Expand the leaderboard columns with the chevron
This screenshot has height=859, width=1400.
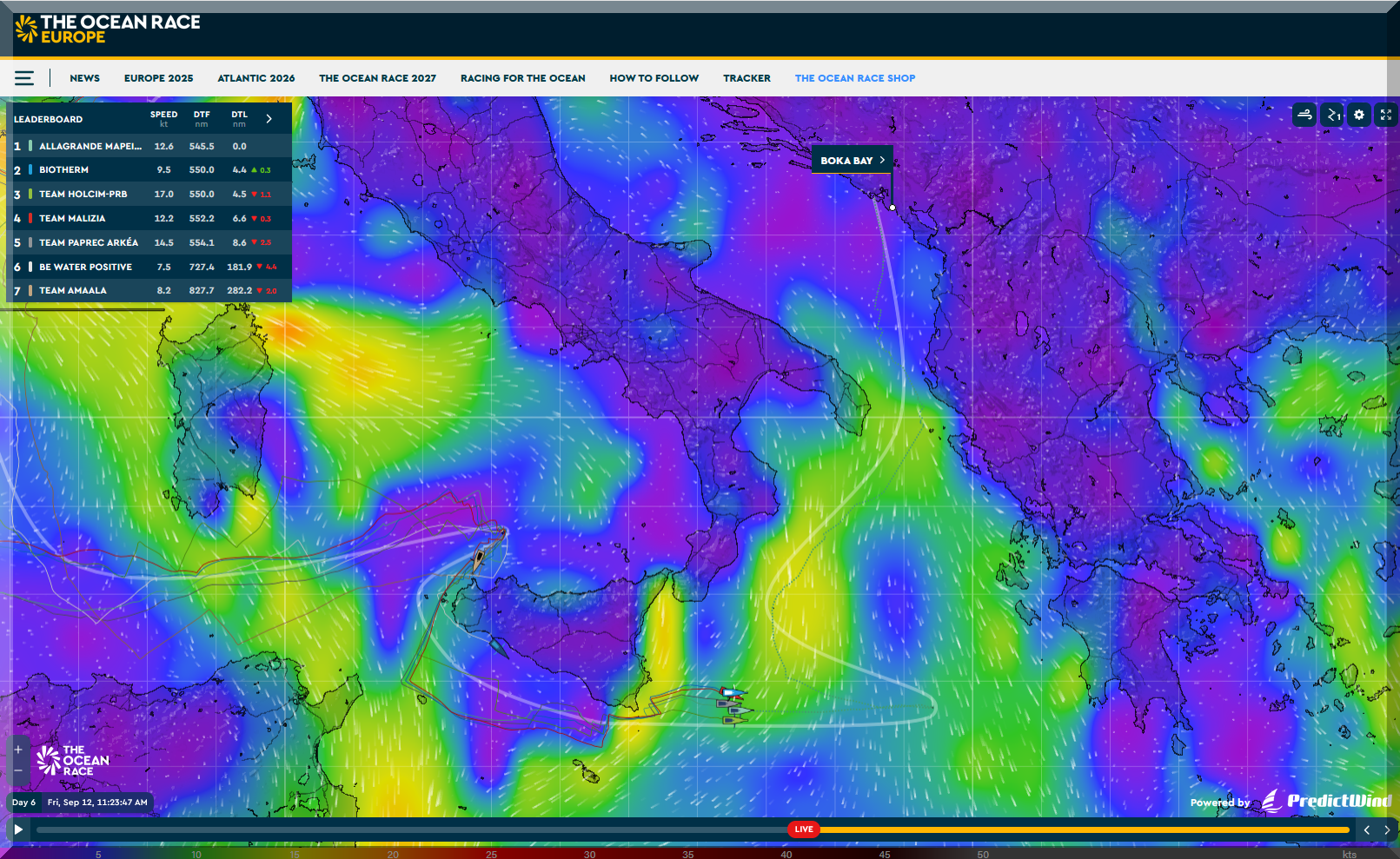click(x=269, y=119)
